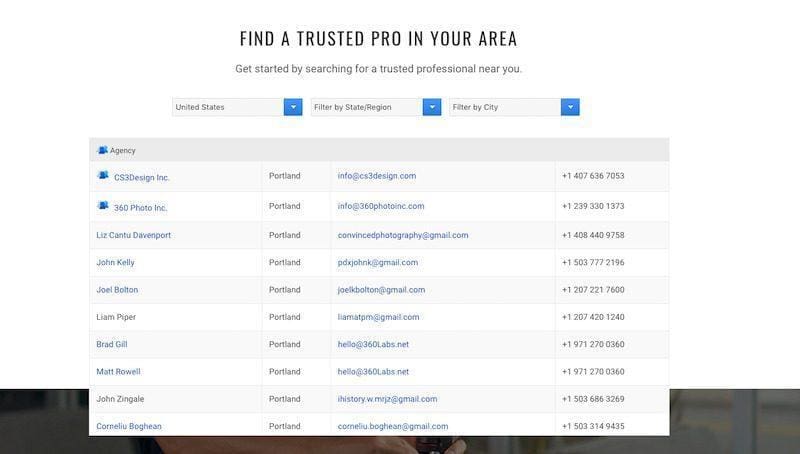Image resolution: width=800 pixels, height=454 pixels.
Task: Open John Kelly's profile link
Action: pyautogui.click(x=115, y=262)
